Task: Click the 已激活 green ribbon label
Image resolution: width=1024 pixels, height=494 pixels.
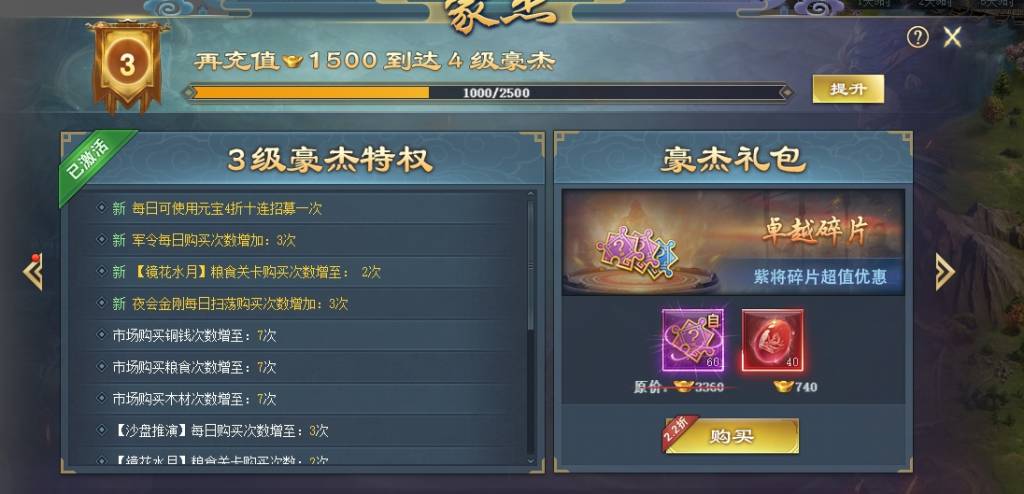Action: pyautogui.click(x=93, y=163)
